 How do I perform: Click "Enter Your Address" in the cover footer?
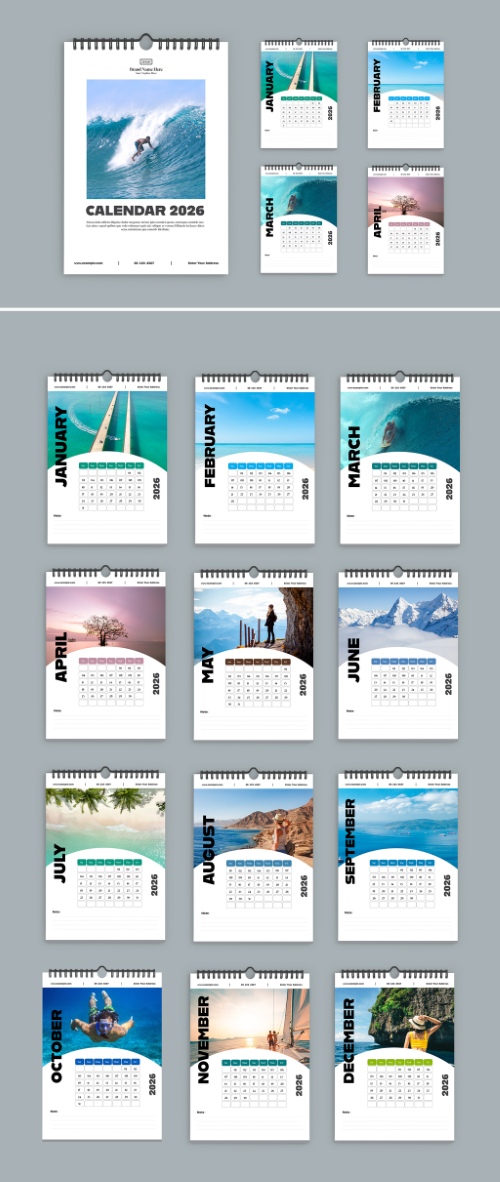tap(203, 263)
